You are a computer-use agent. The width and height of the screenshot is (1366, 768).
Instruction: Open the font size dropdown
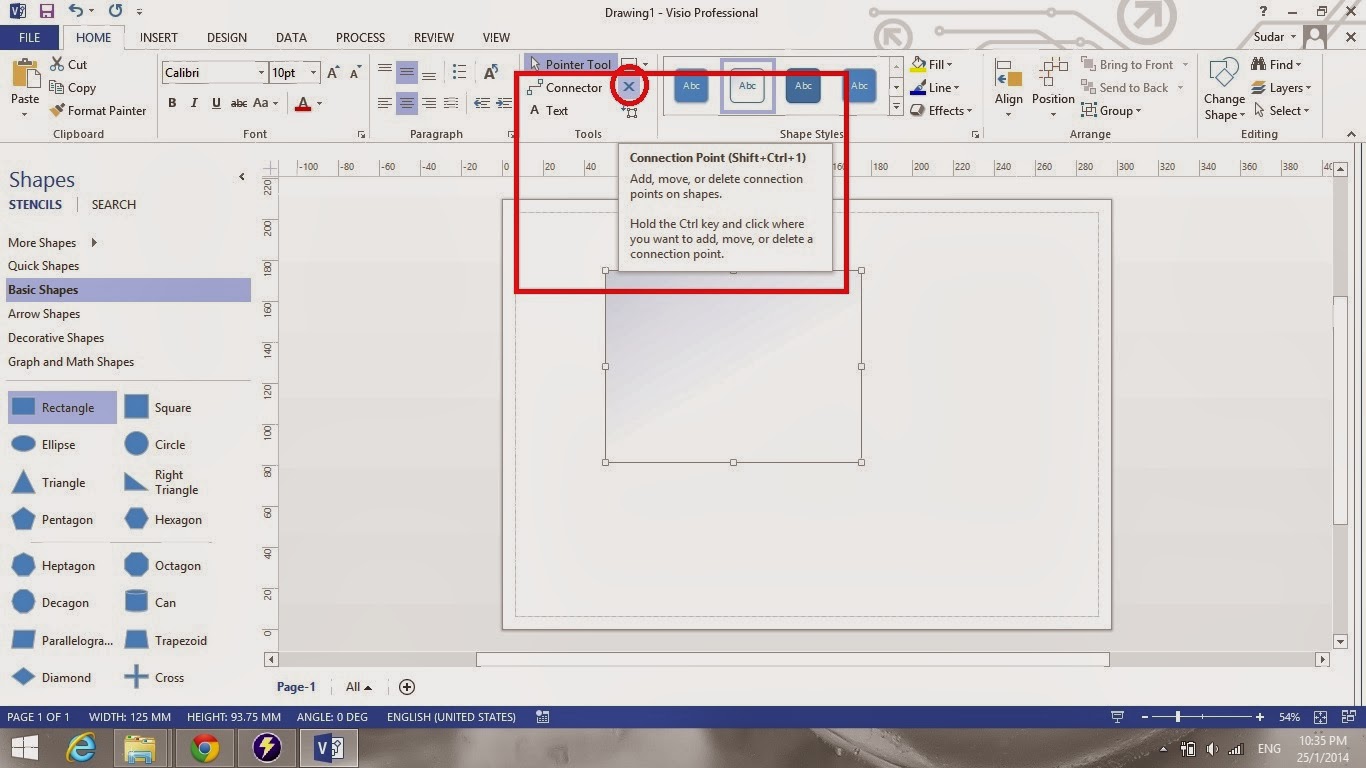pos(313,72)
